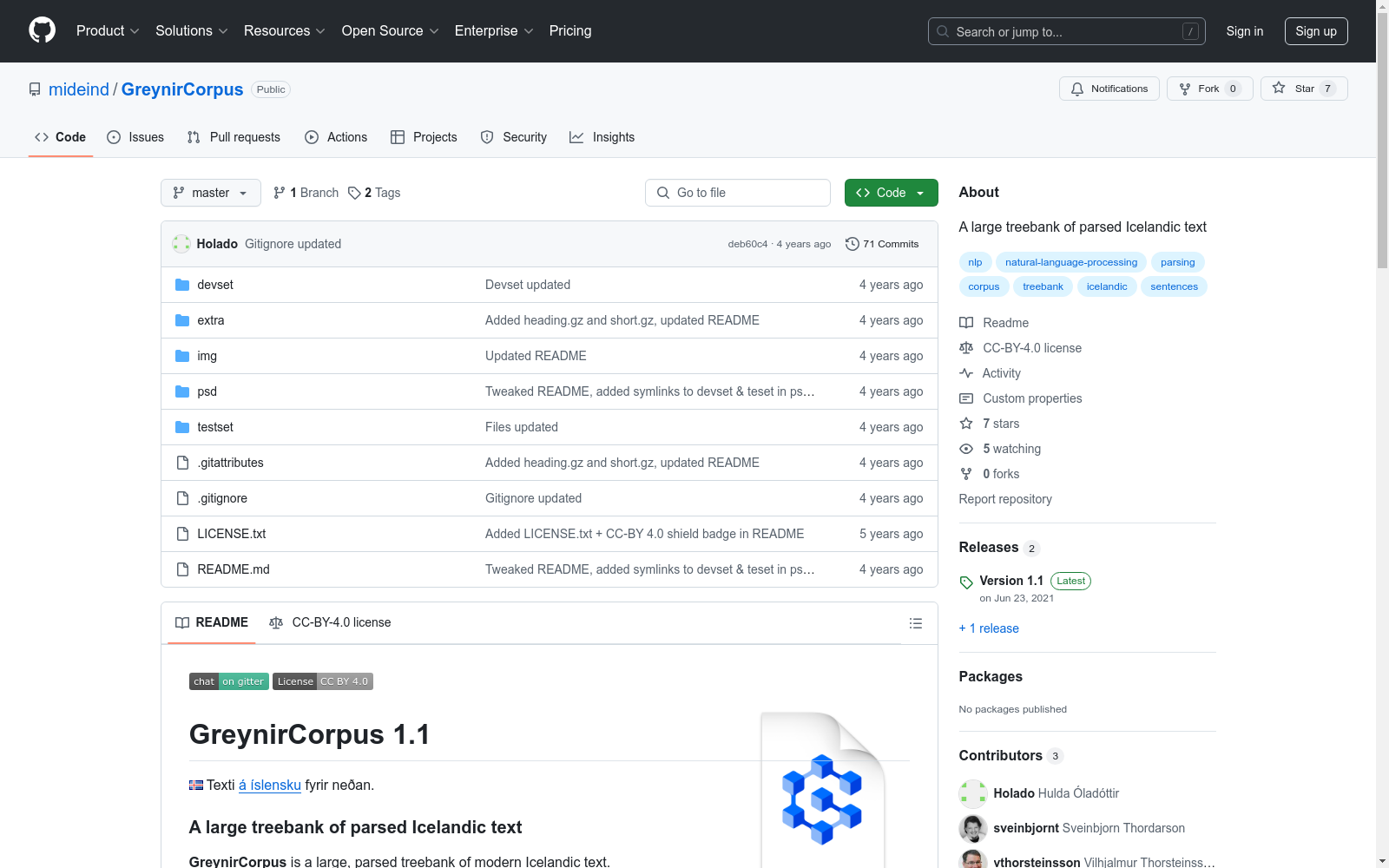Expand the Resources menu
Image resolution: width=1389 pixels, height=868 pixels.
coord(285,31)
